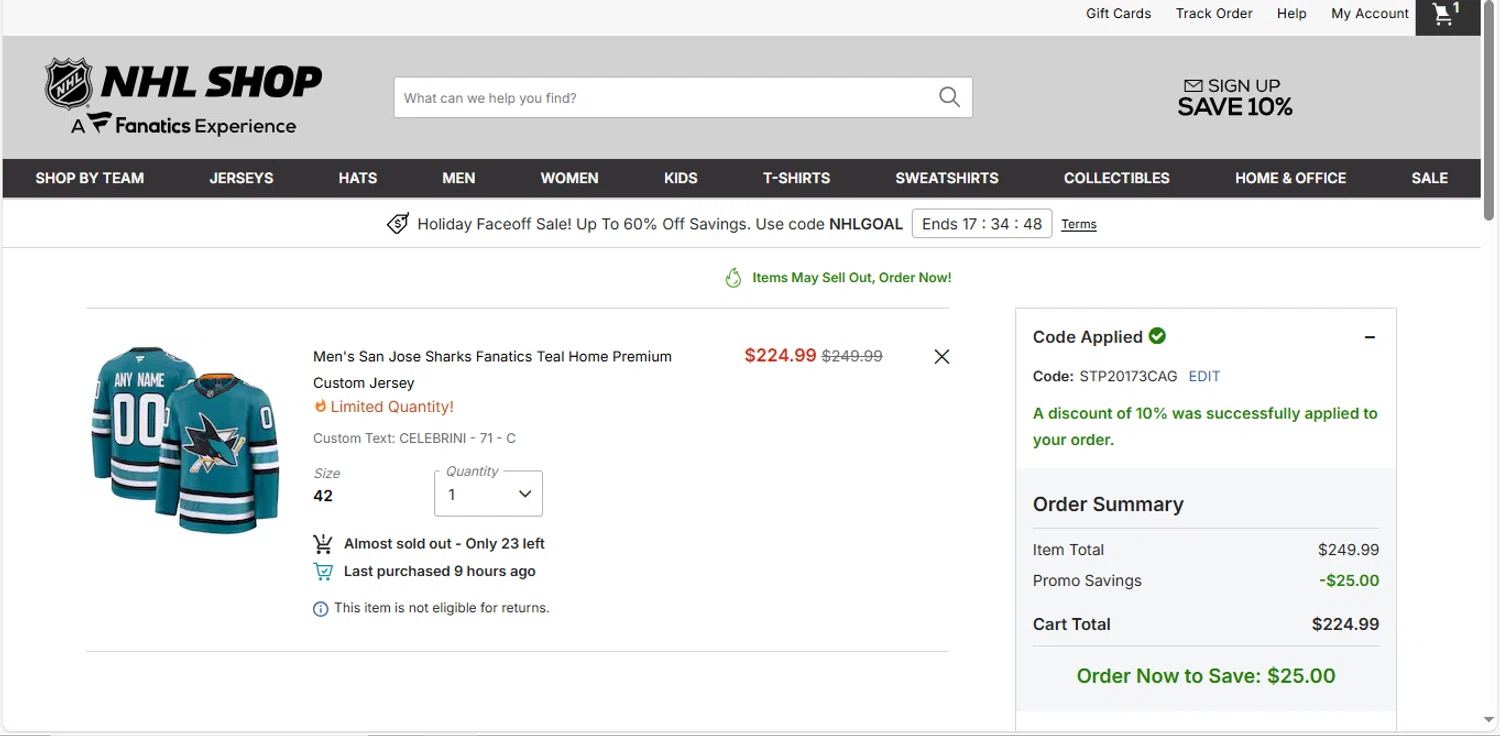The image size is (1500, 736).
Task: Click the Last purchased cart icon
Action: coord(323,572)
